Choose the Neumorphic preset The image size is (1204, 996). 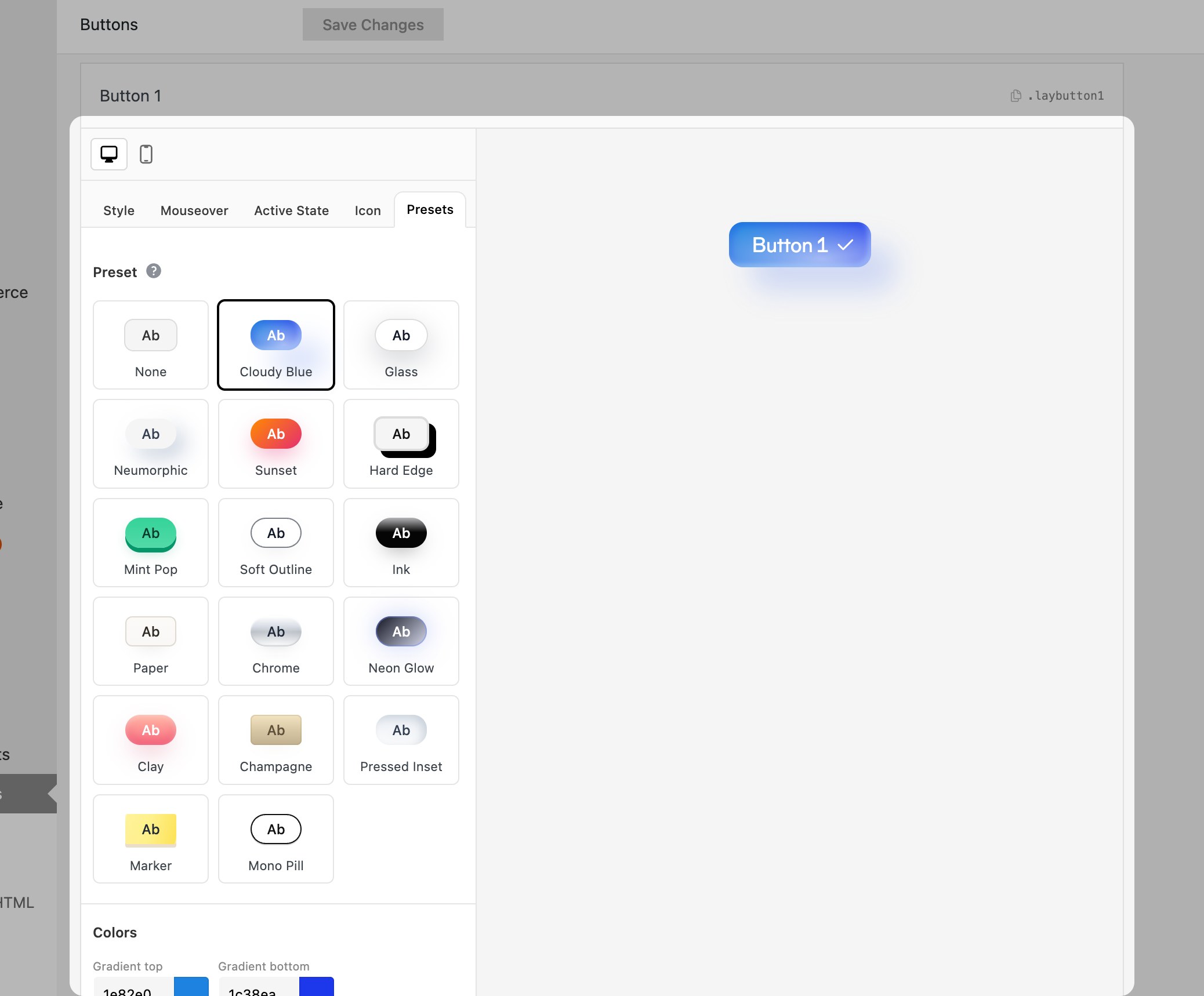point(151,444)
